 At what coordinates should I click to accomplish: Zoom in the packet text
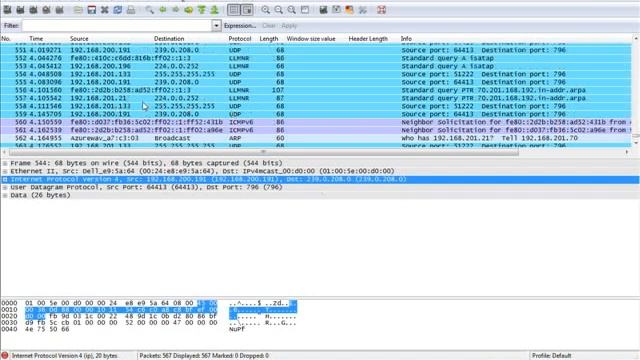click(266, 10)
